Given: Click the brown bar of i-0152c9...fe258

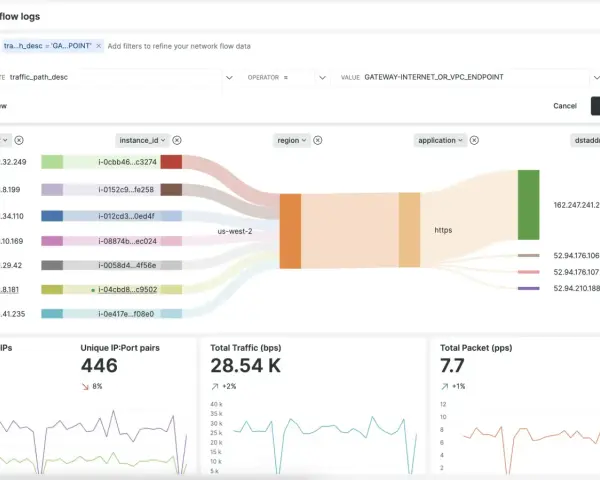Looking at the screenshot, I should (x=171, y=189).
